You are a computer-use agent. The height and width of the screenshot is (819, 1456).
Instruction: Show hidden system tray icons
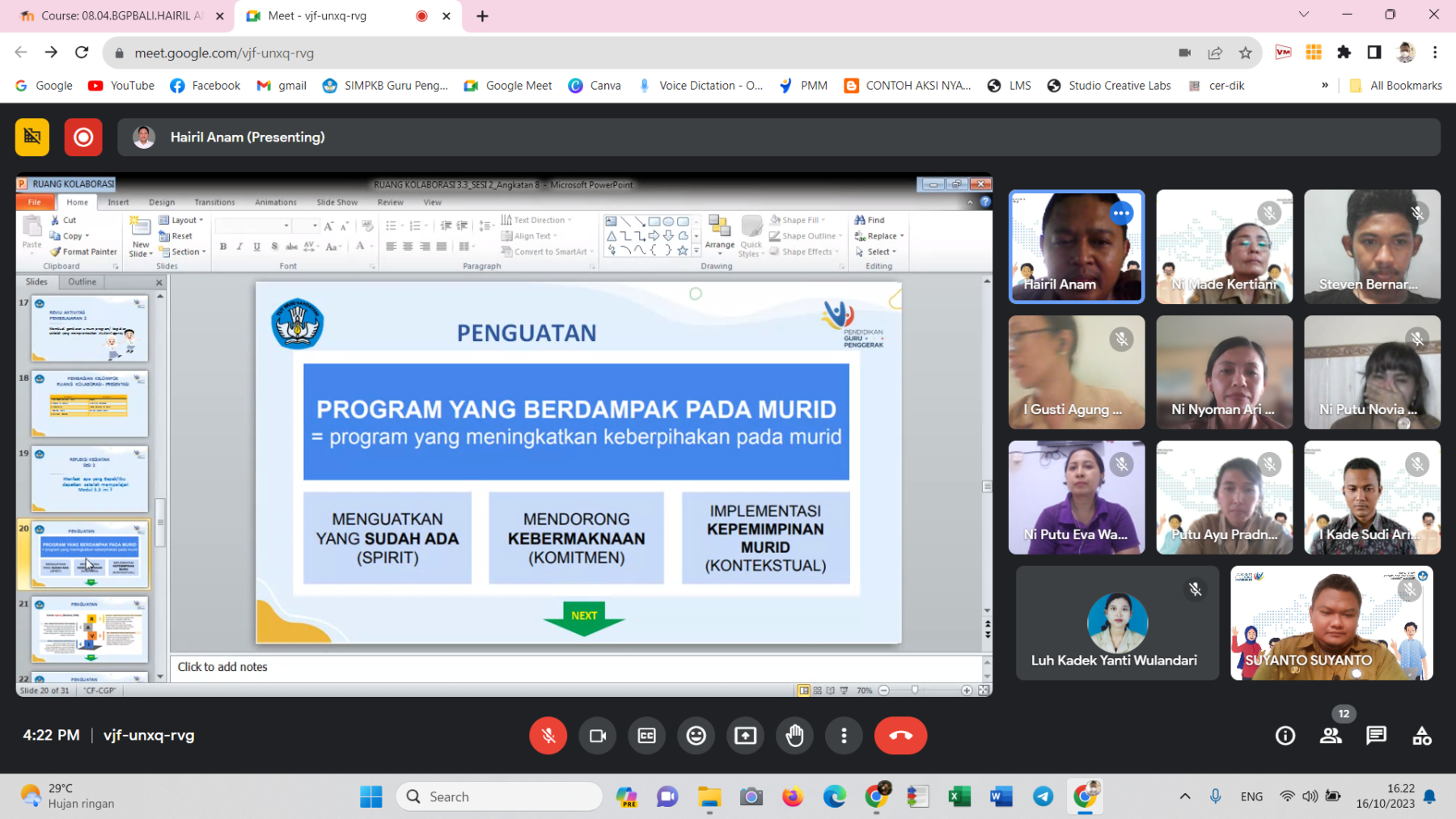(1184, 796)
